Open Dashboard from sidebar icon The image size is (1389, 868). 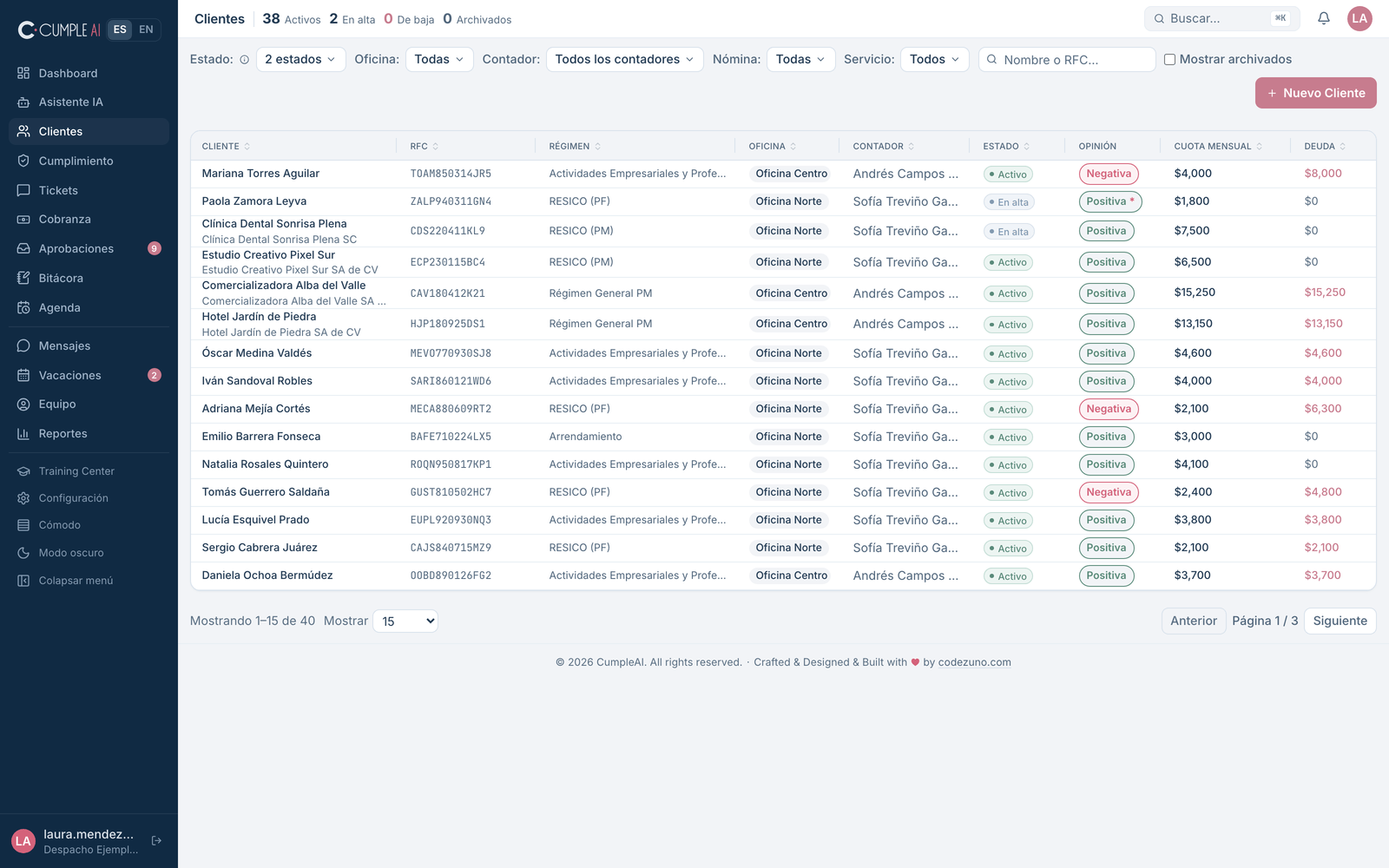point(23,73)
